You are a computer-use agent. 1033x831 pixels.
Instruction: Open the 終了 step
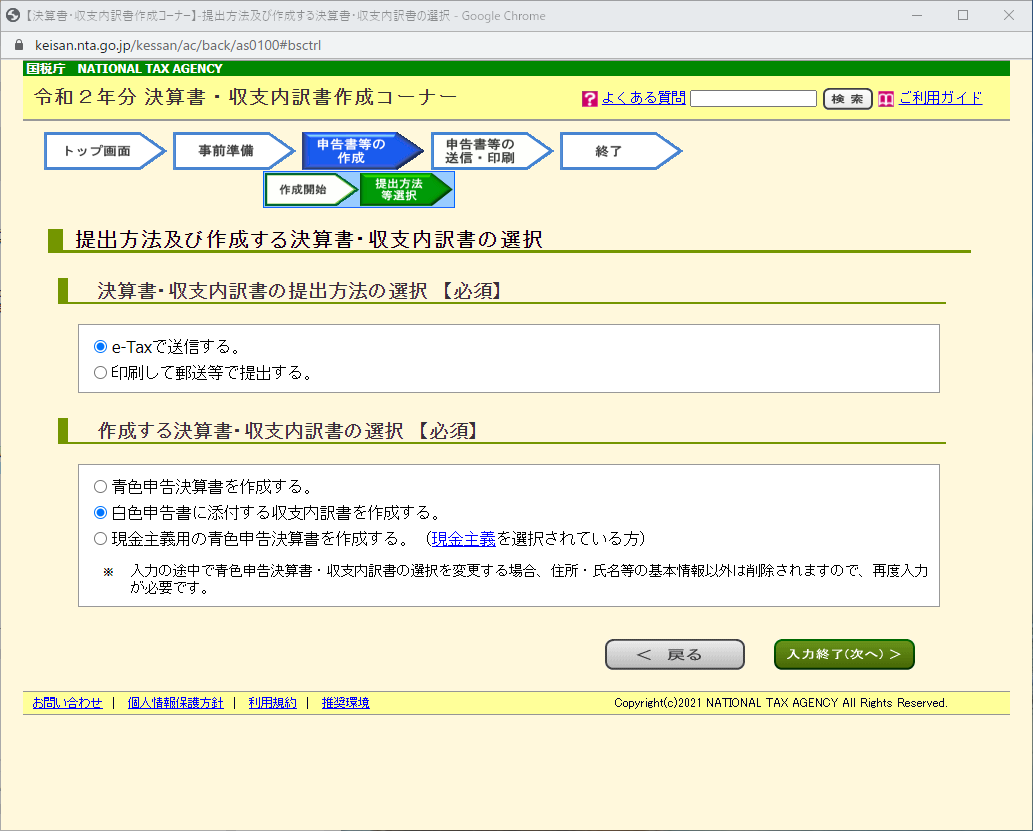(621, 151)
